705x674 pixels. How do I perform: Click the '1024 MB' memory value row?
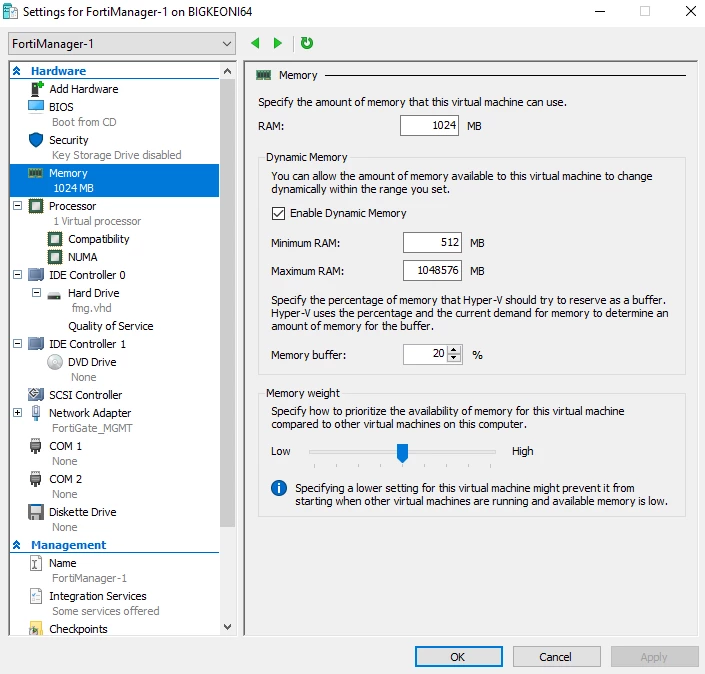click(73, 188)
